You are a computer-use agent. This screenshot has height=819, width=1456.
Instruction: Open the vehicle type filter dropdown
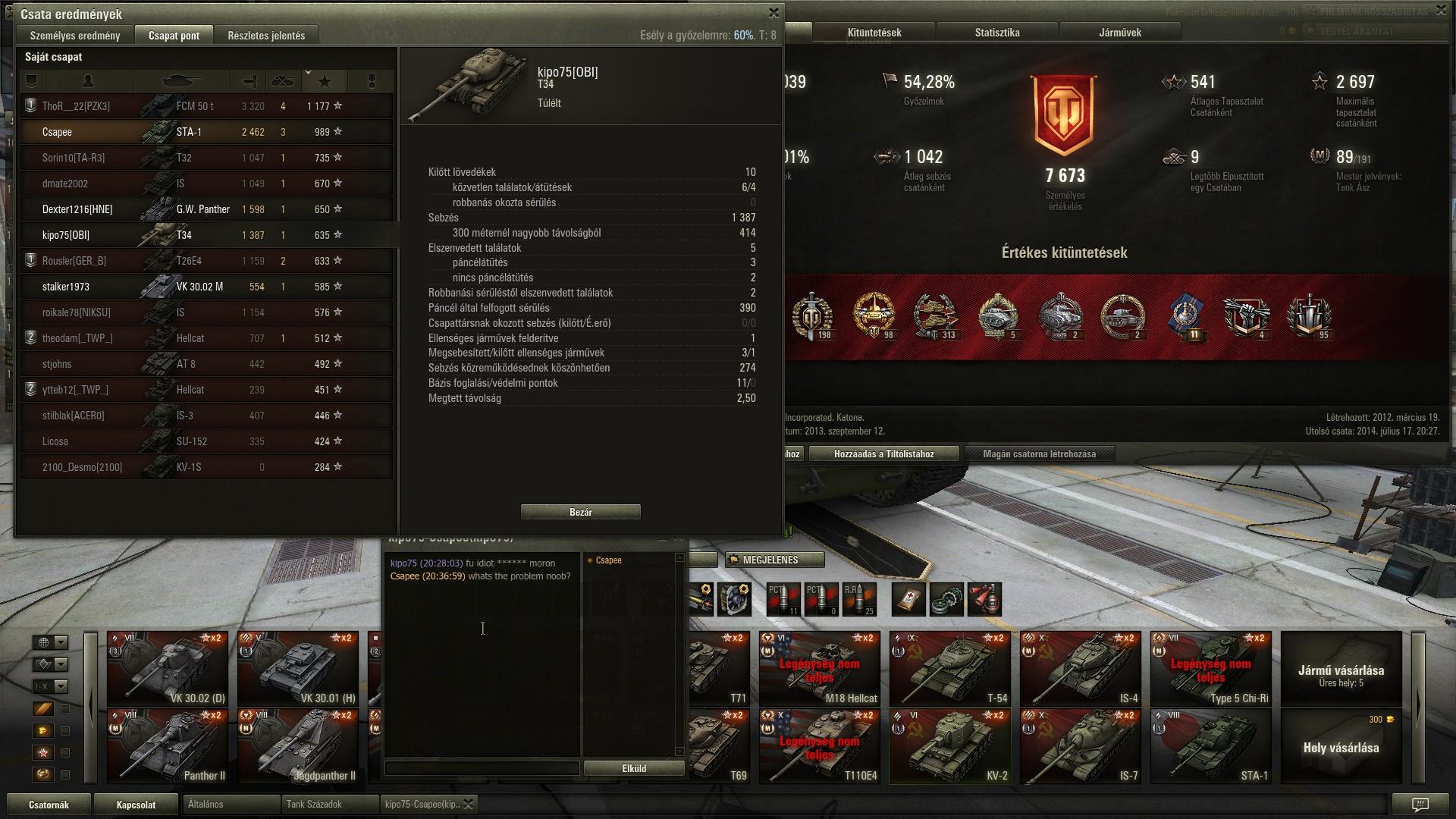[x=50, y=664]
